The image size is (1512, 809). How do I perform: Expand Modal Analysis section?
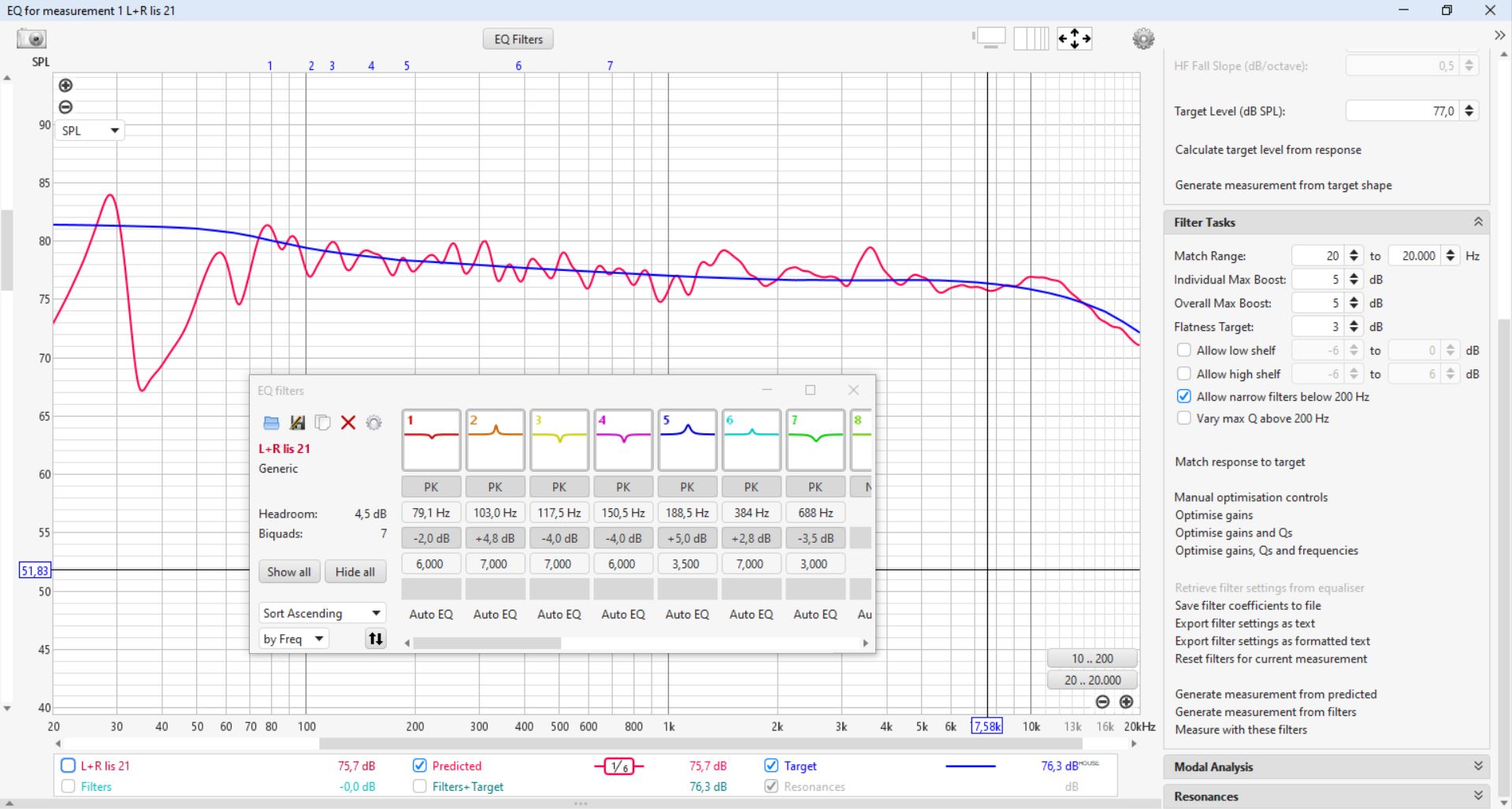coord(1478,766)
